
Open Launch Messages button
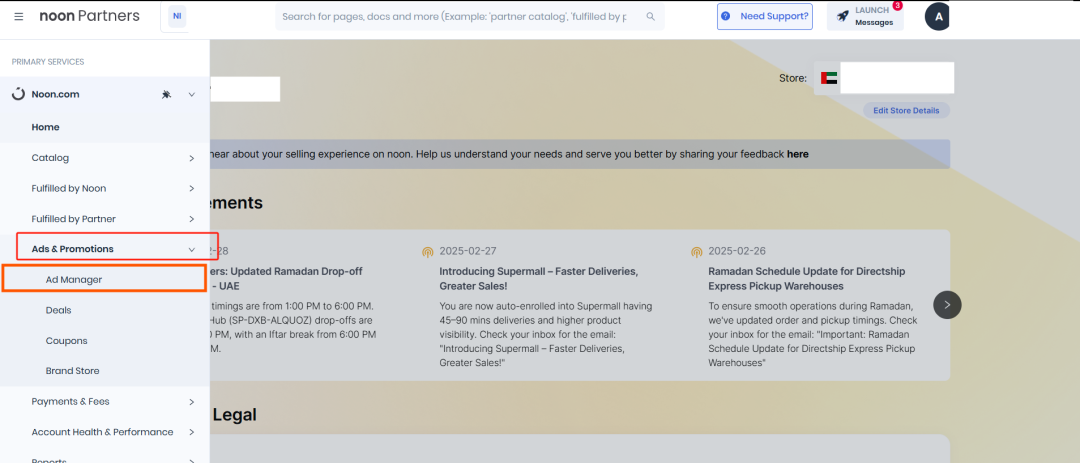click(865, 16)
